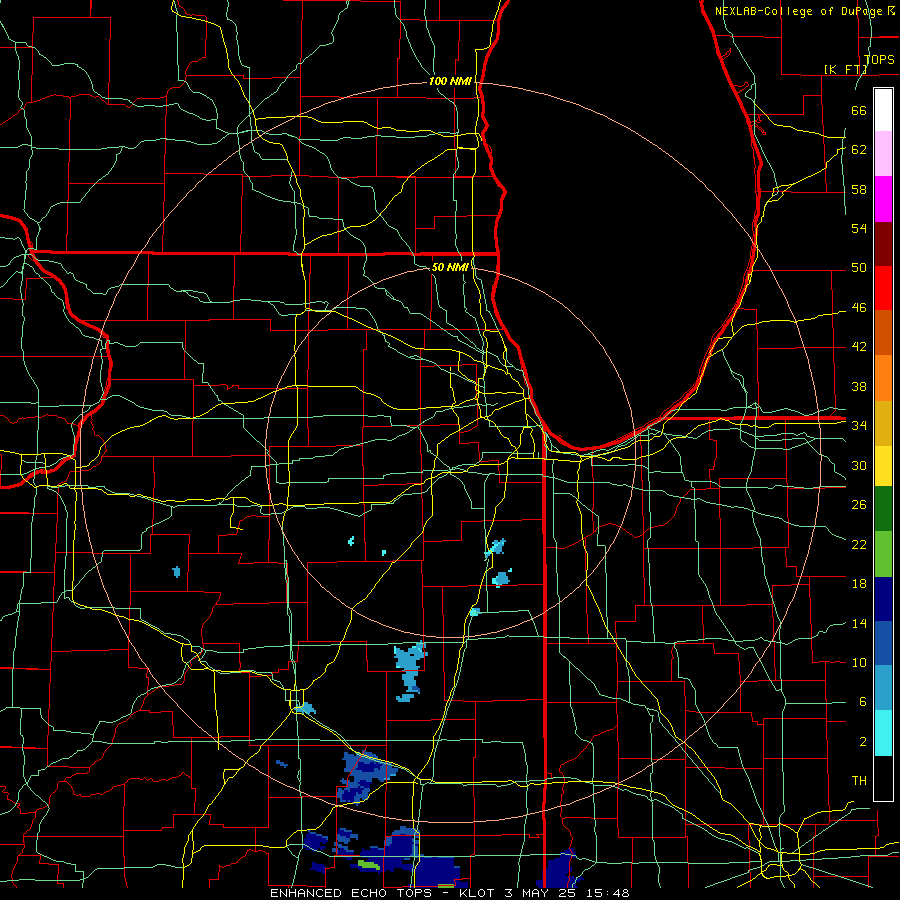Image resolution: width=900 pixels, height=900 pixels.
Task: Click the "34" legend value
Action: [x=859, y=426]
